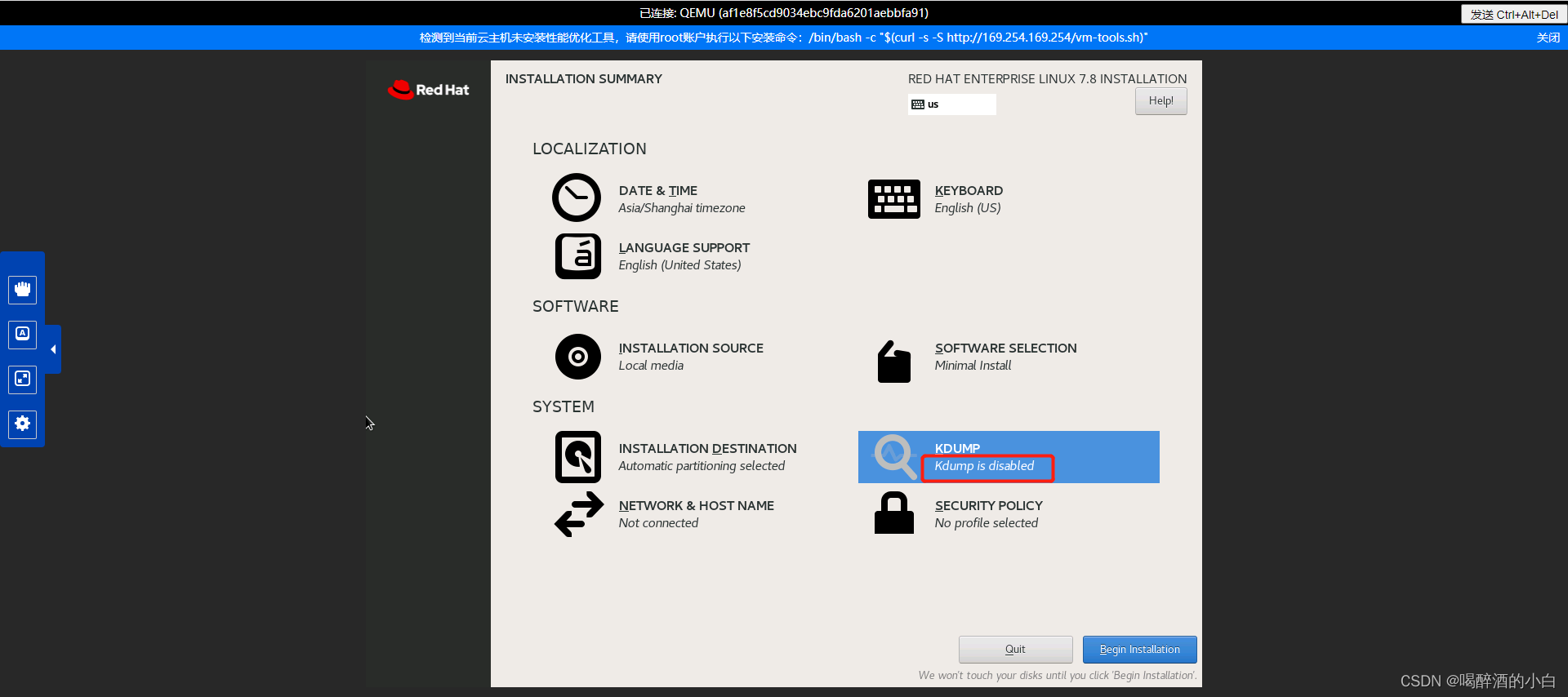Viewport: 1568px width, 697px height.
Task: Click the Quit button
Action: [x=1015, y=650]
